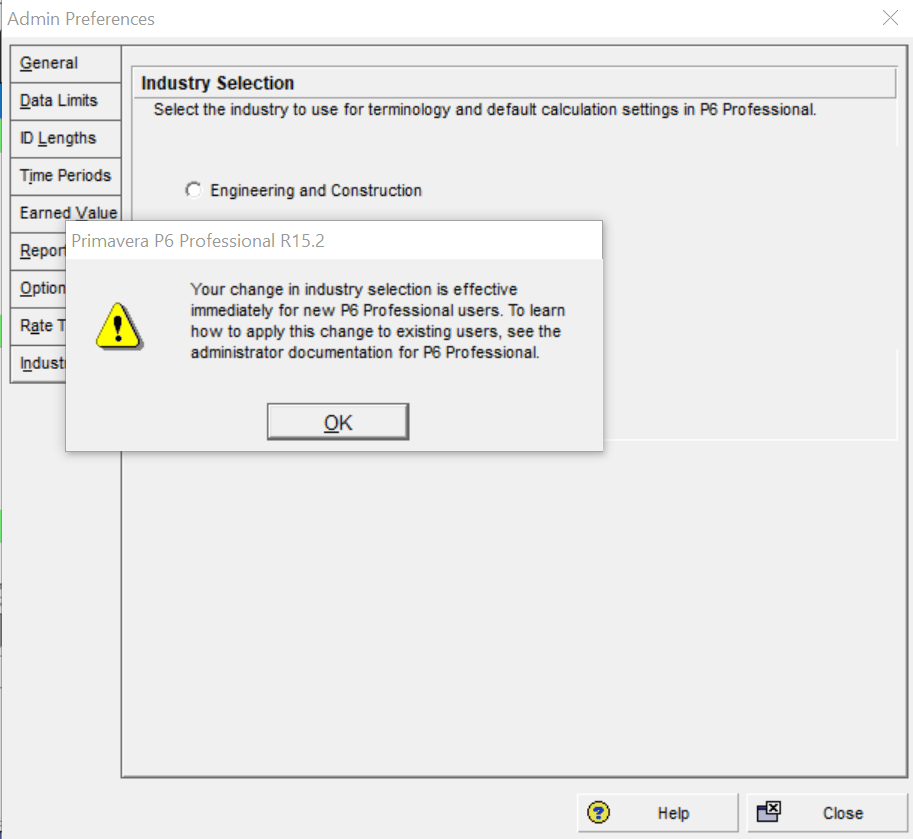Select the partially hidden Industry tab

click(x=38, y=363)
